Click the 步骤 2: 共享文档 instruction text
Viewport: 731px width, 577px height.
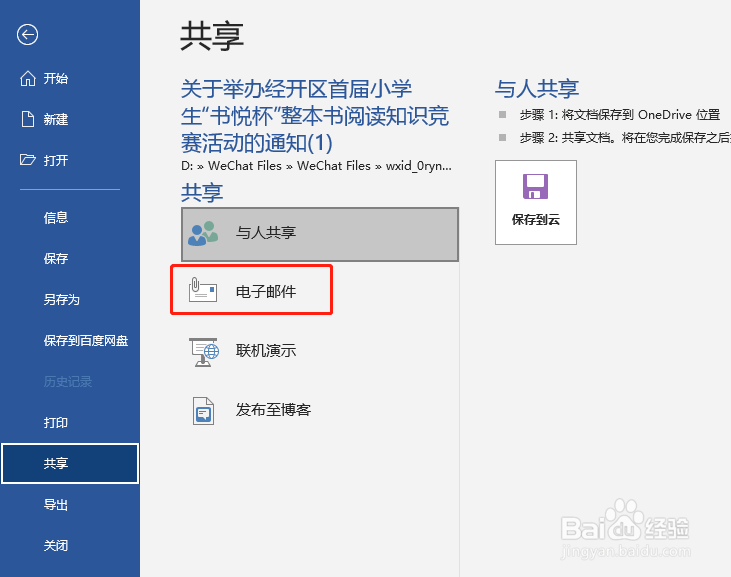click(x=625, y=138)
